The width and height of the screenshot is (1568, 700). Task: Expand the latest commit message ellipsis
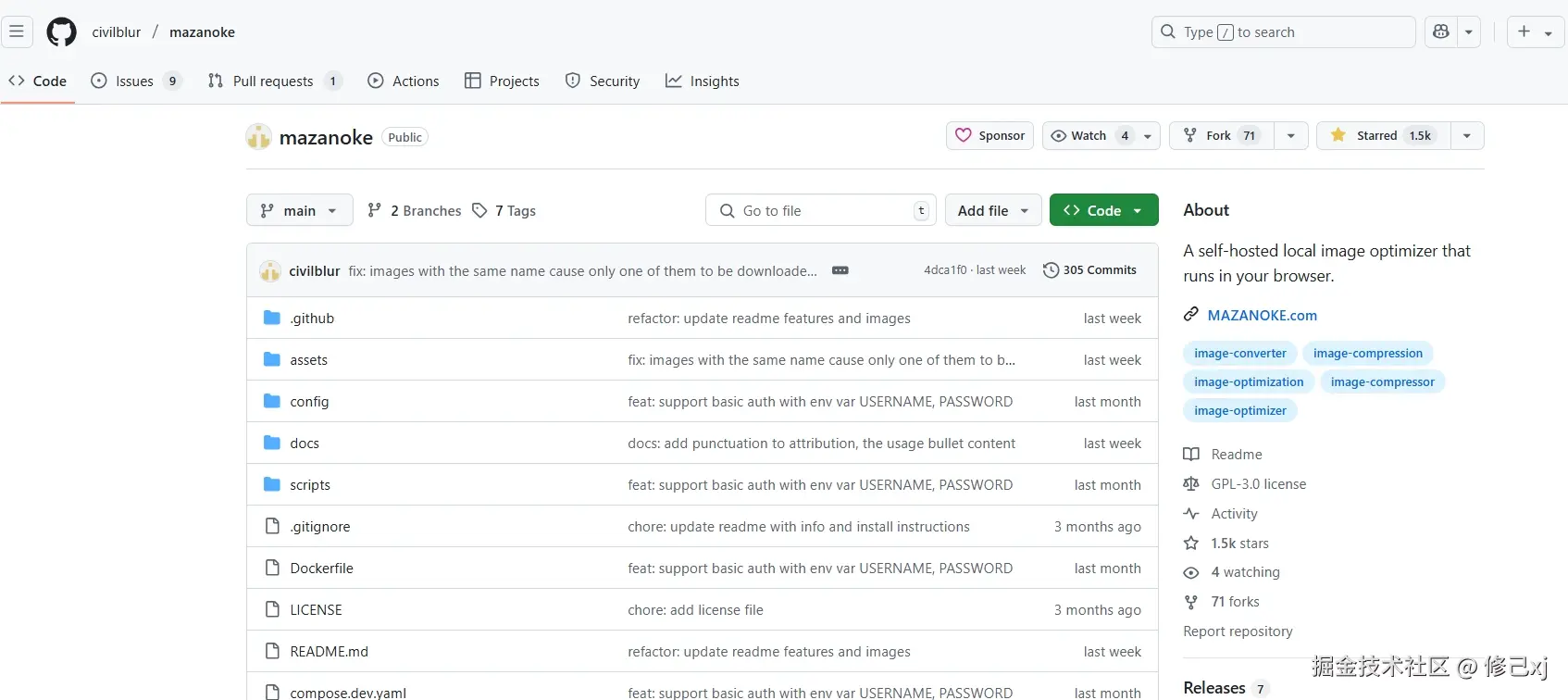click(x=840, y=270)
